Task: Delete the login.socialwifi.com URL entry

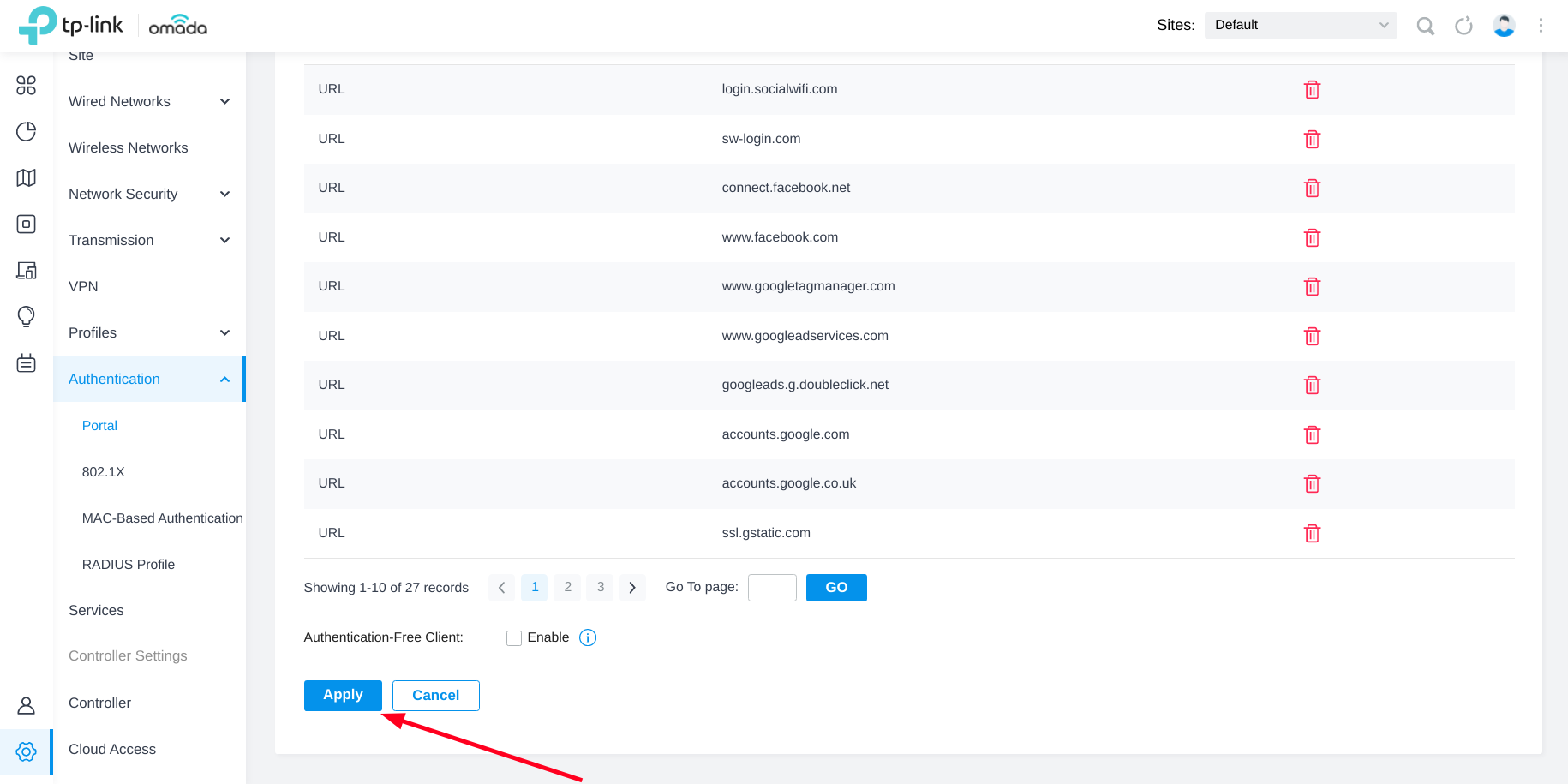Action: [x=1311, y=90]
